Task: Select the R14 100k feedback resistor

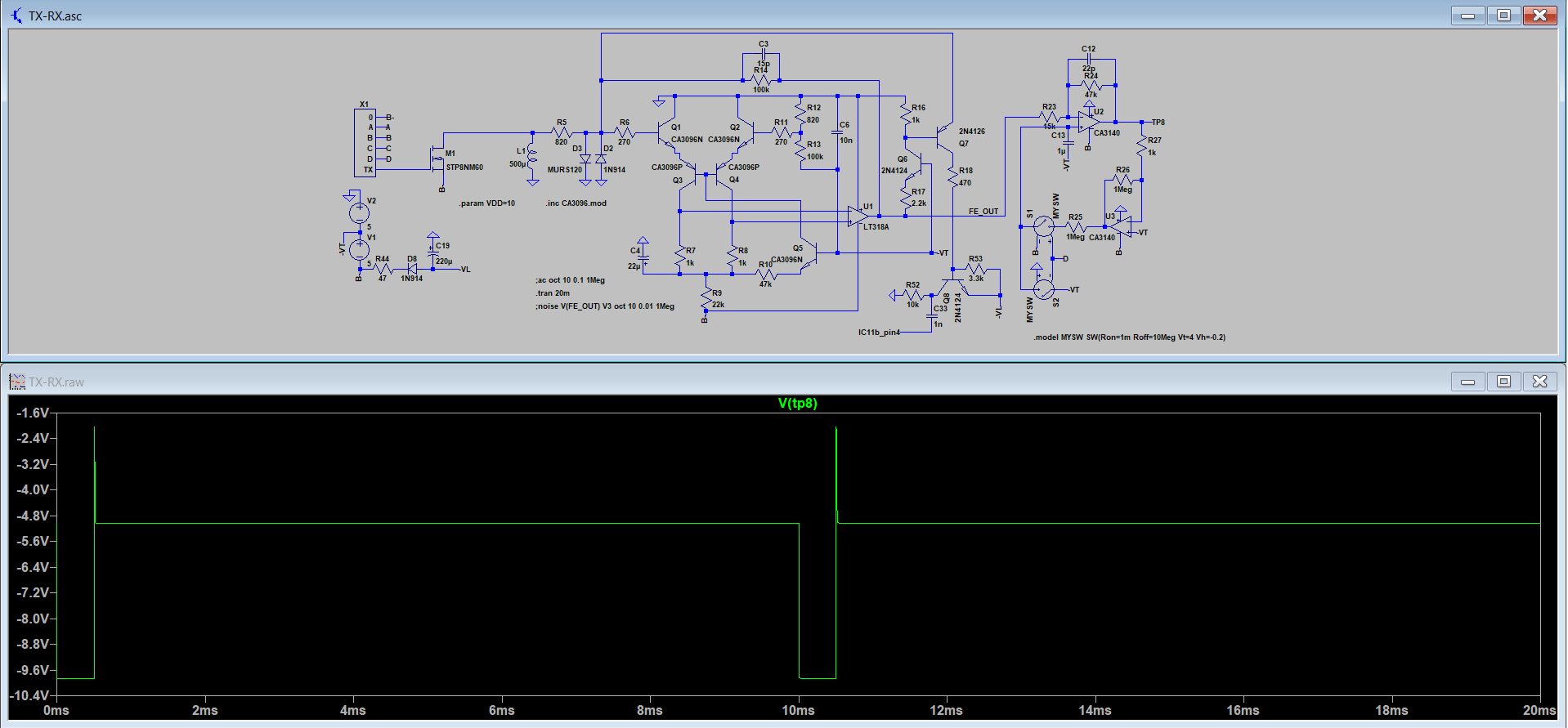Action: [x=761, y=80]
